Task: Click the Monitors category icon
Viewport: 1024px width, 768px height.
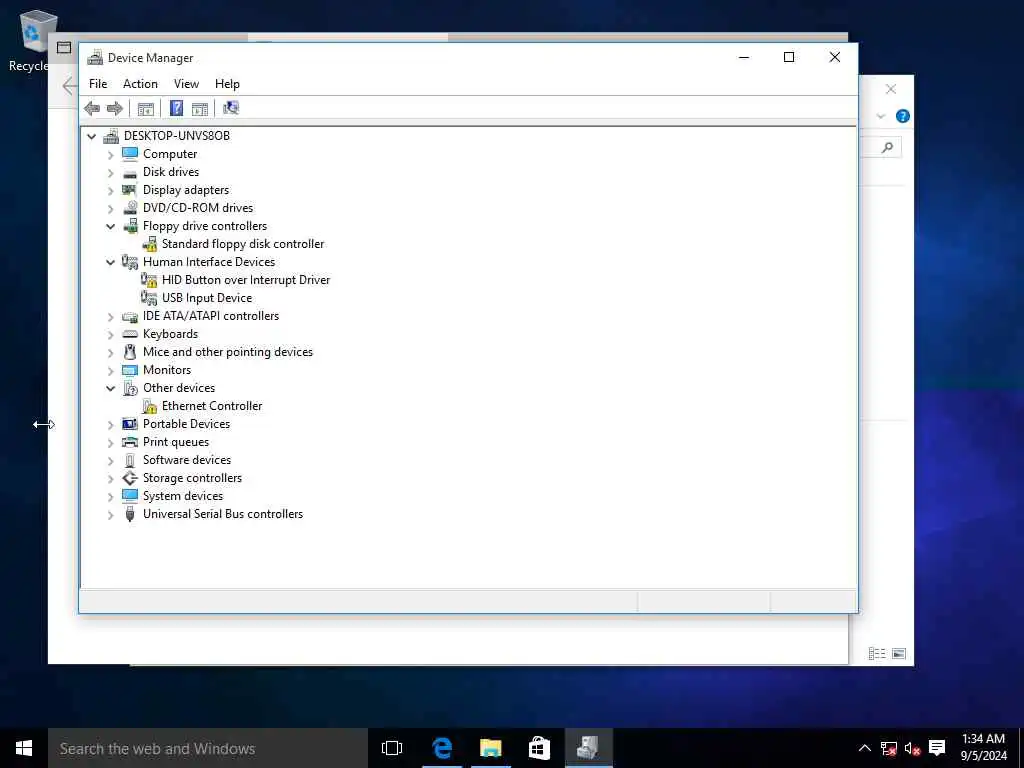Action: pos(130,370)
